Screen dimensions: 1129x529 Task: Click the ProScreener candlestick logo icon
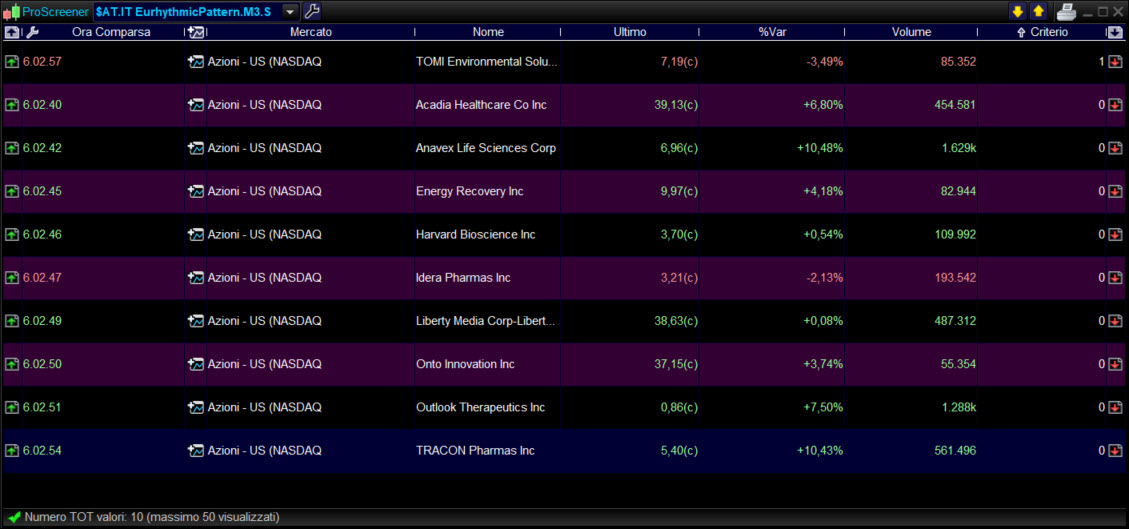12,12
